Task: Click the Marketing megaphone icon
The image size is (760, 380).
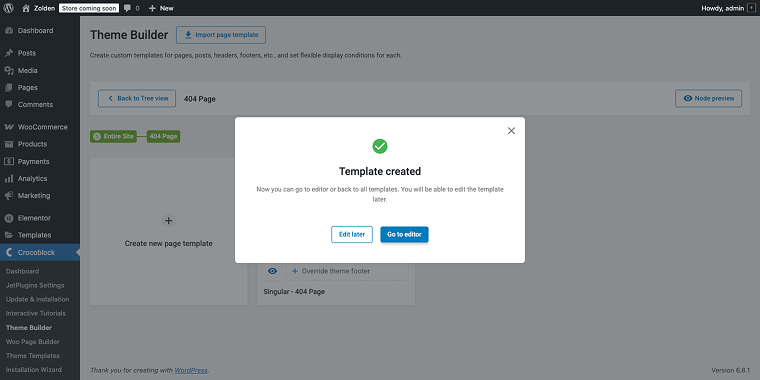Action: [9, 195]
